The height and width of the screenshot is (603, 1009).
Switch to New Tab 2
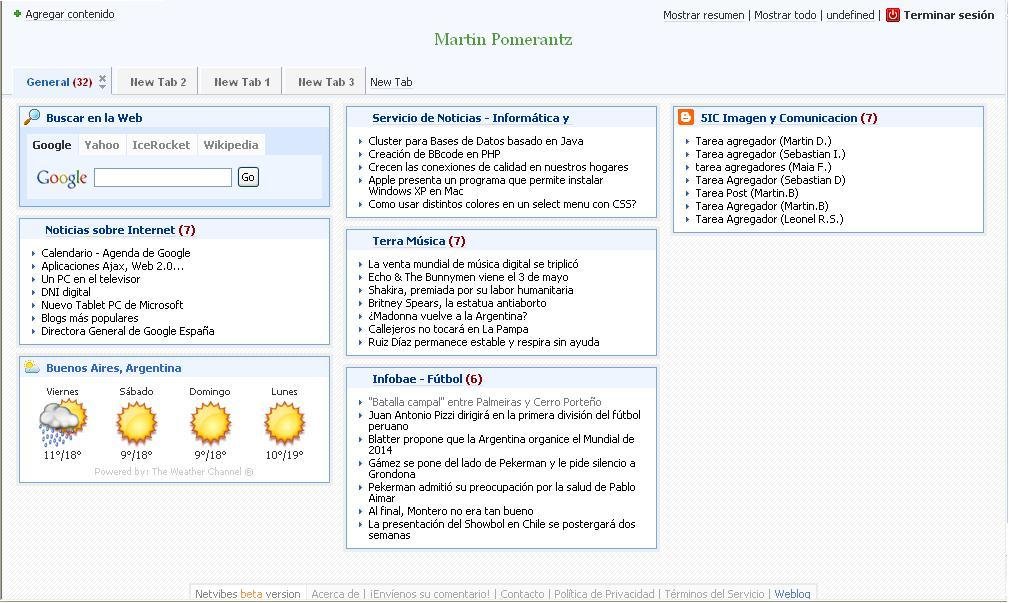point(158,82)
